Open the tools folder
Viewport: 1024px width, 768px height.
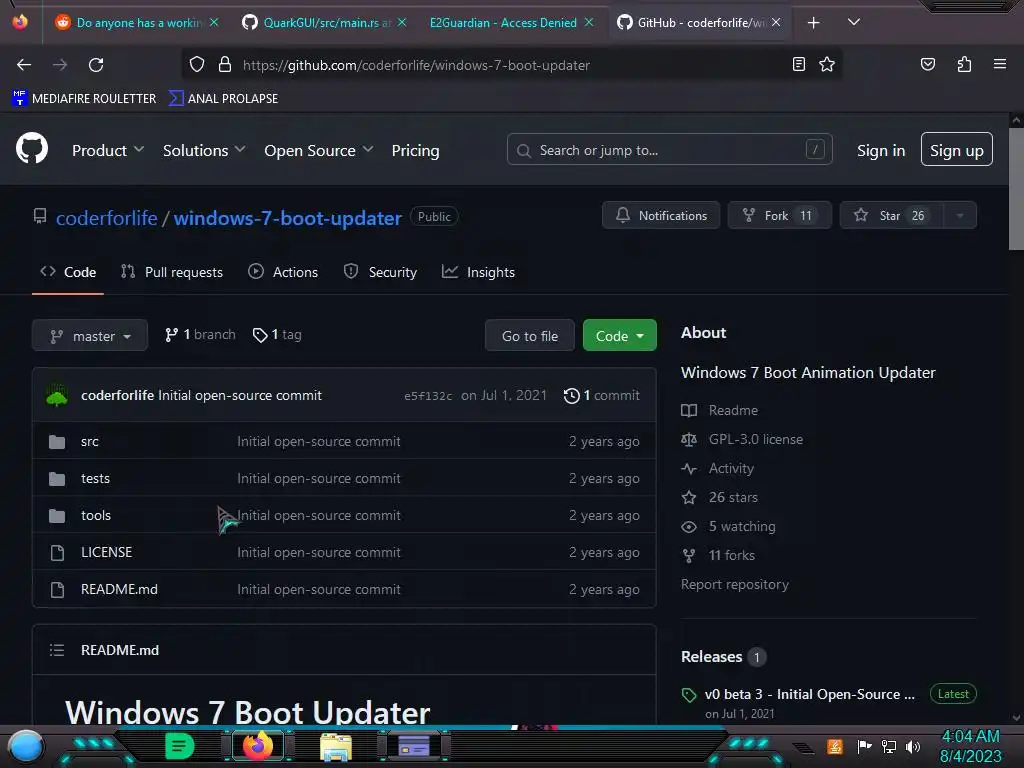point(96,515)
